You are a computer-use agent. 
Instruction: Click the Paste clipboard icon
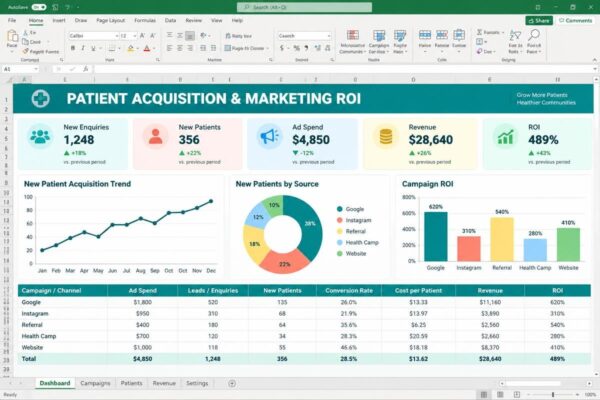12,36
